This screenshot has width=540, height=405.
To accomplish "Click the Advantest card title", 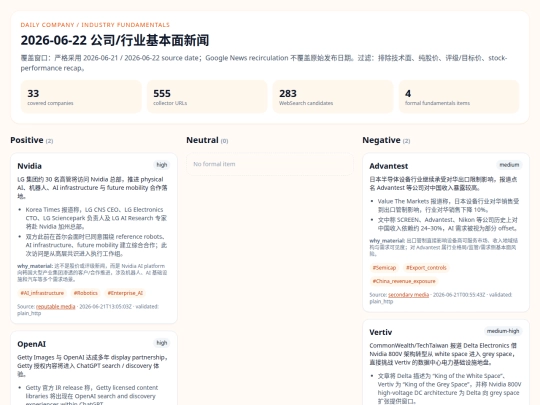I will [388, 166].
